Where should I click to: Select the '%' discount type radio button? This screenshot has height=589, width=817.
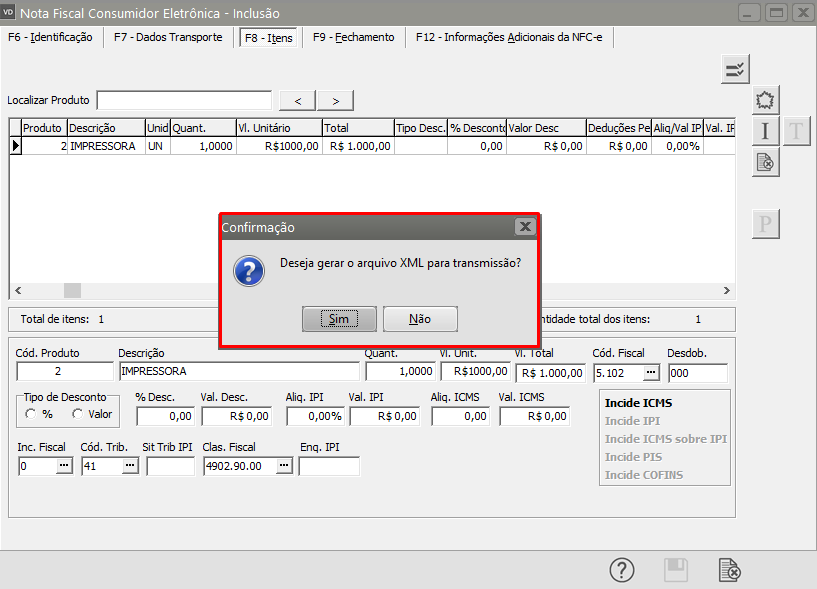click(32, 414)
